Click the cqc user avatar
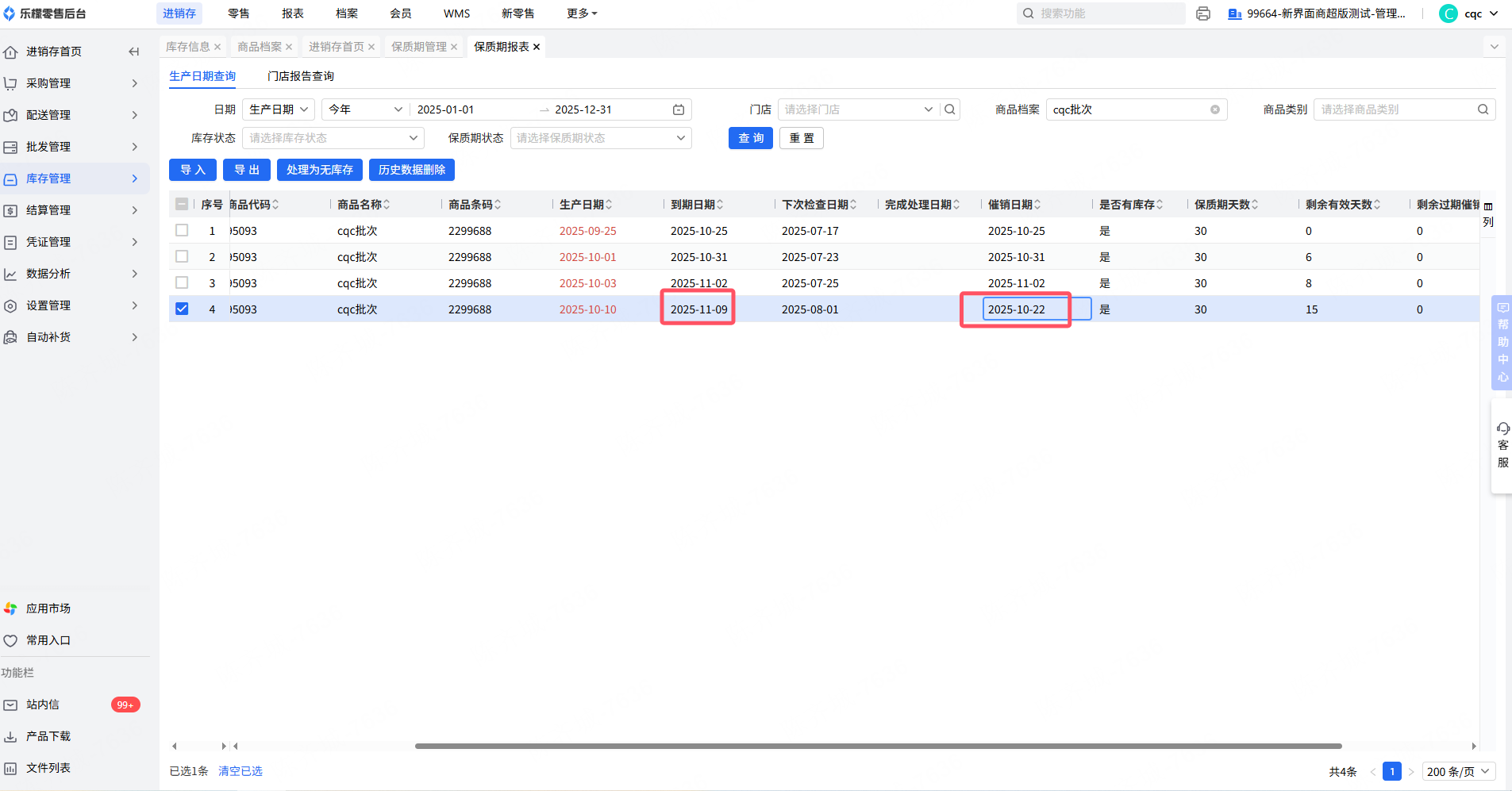Screen dimensions: 1512x791 pyautogui.click(x=1449, y=13)
